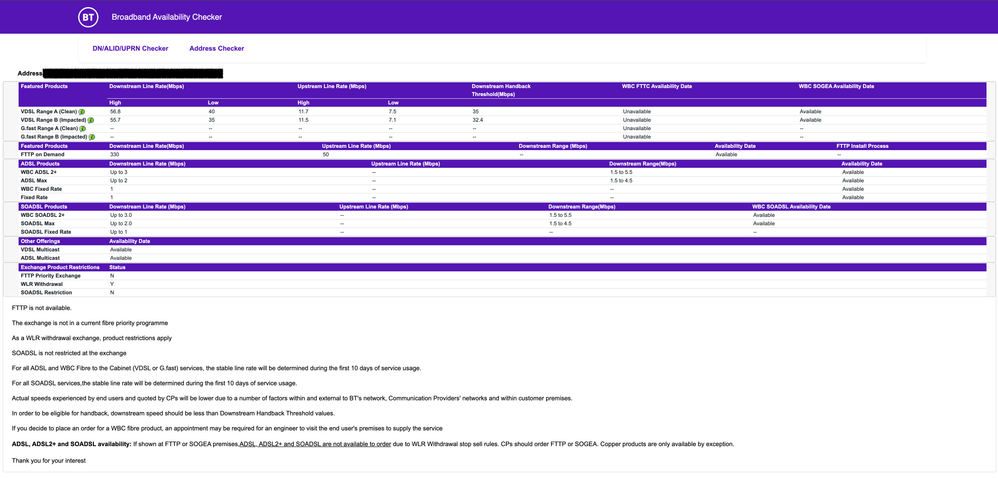Click the Y status for WLR Withdrawal
This screenshot has height=478, width=998.
[111, 284]
